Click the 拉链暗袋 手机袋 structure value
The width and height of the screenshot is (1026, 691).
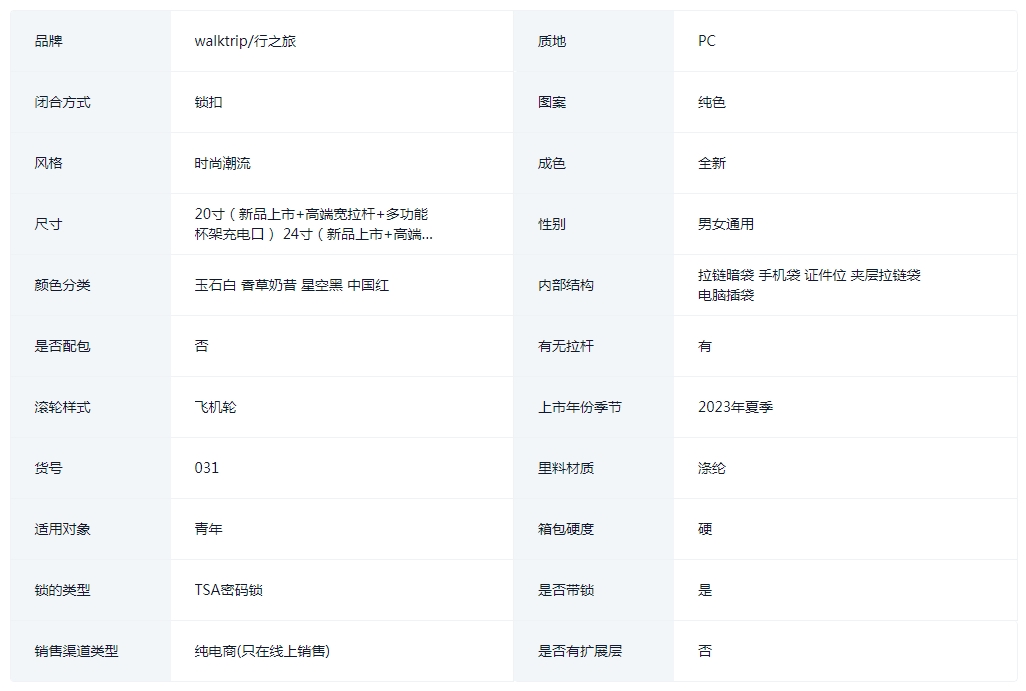pyautogui.click(x=809, y=285)
